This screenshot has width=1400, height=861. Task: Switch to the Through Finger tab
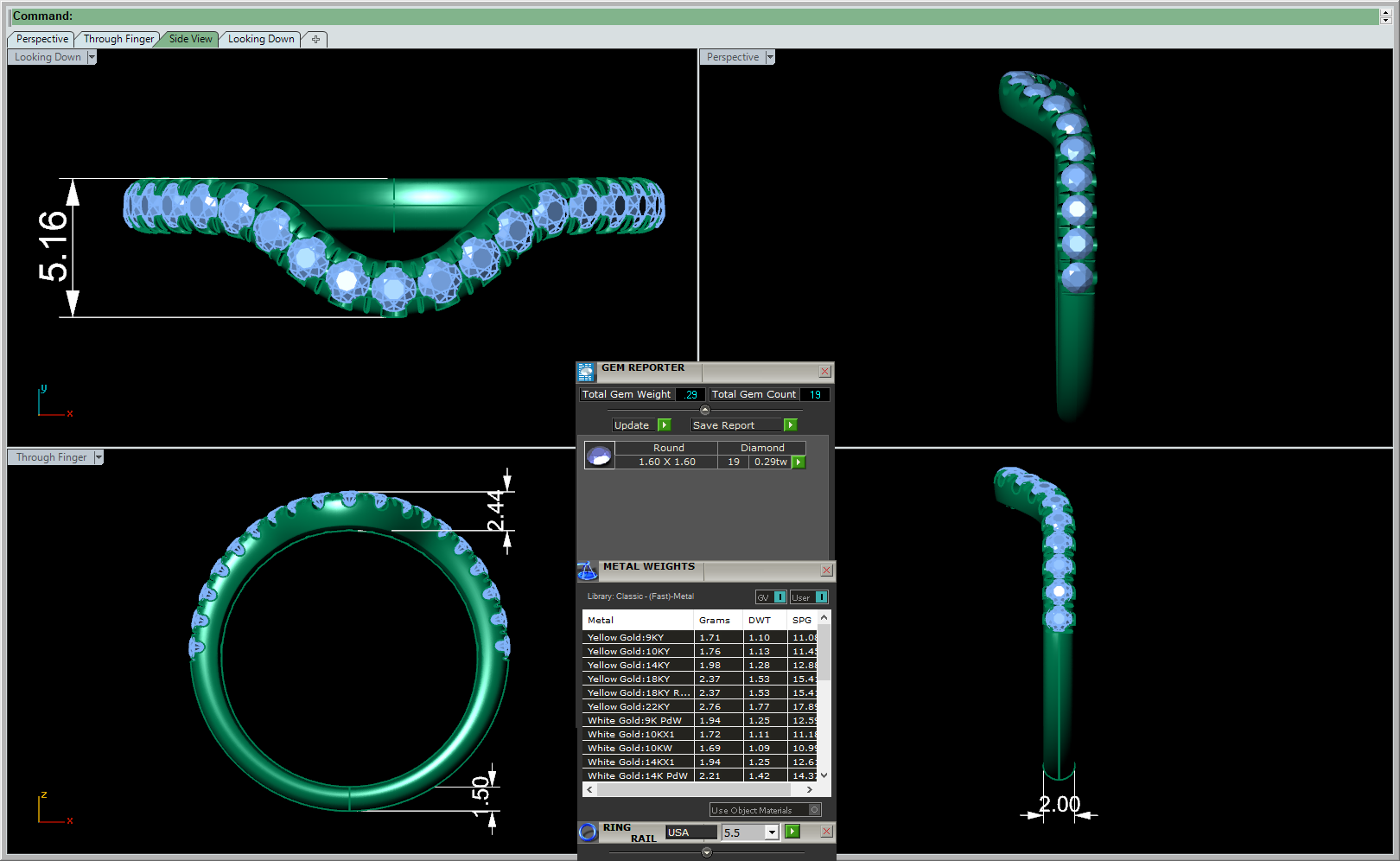pos(118,39)
